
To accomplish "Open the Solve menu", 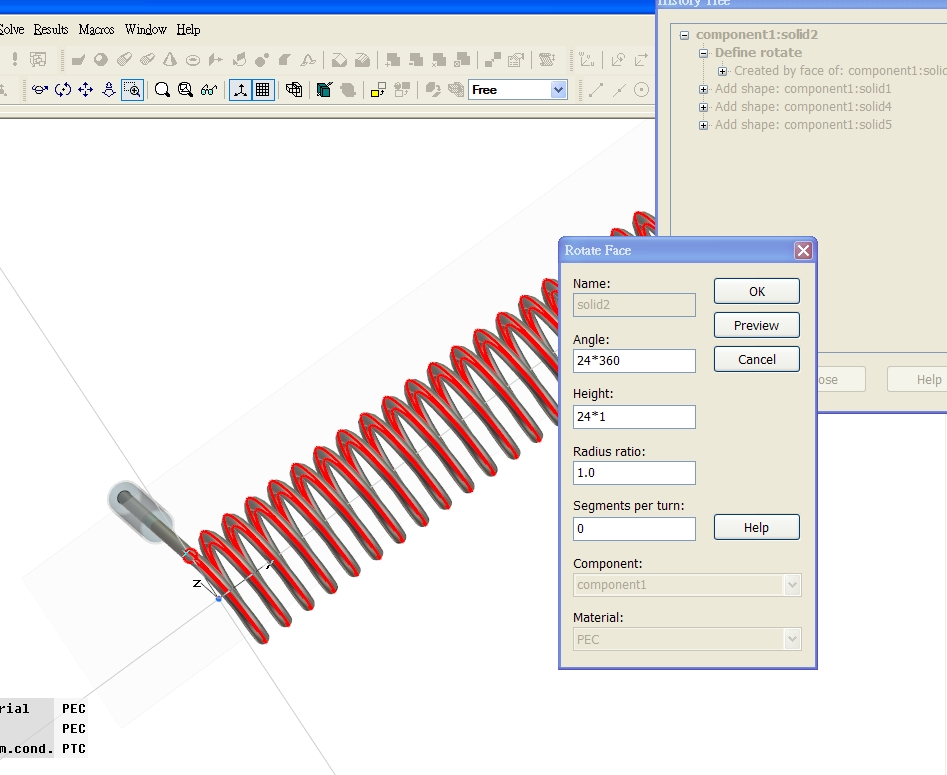I will [x=11, y=29].
